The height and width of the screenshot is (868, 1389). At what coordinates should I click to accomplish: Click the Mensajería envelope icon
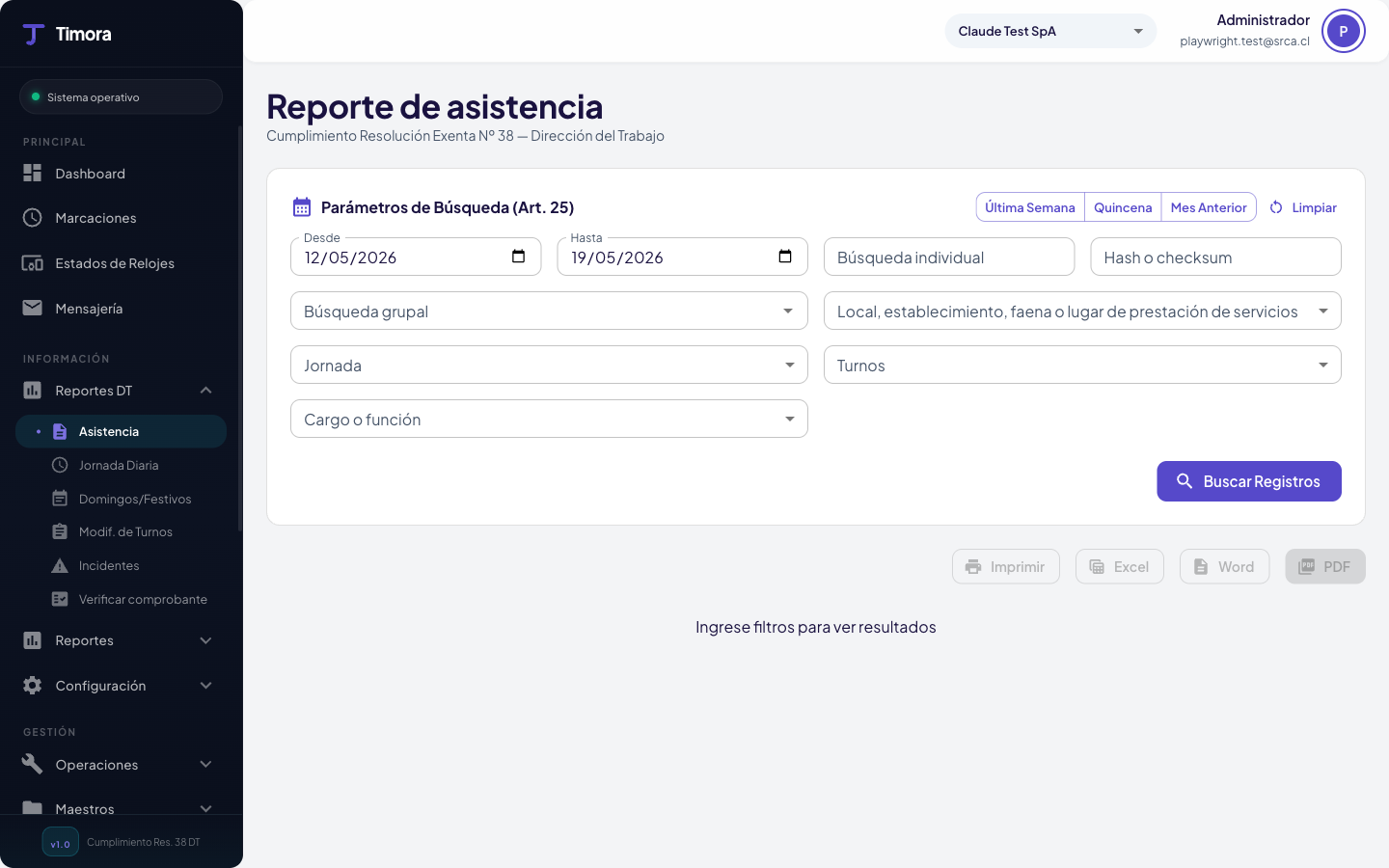33,308
